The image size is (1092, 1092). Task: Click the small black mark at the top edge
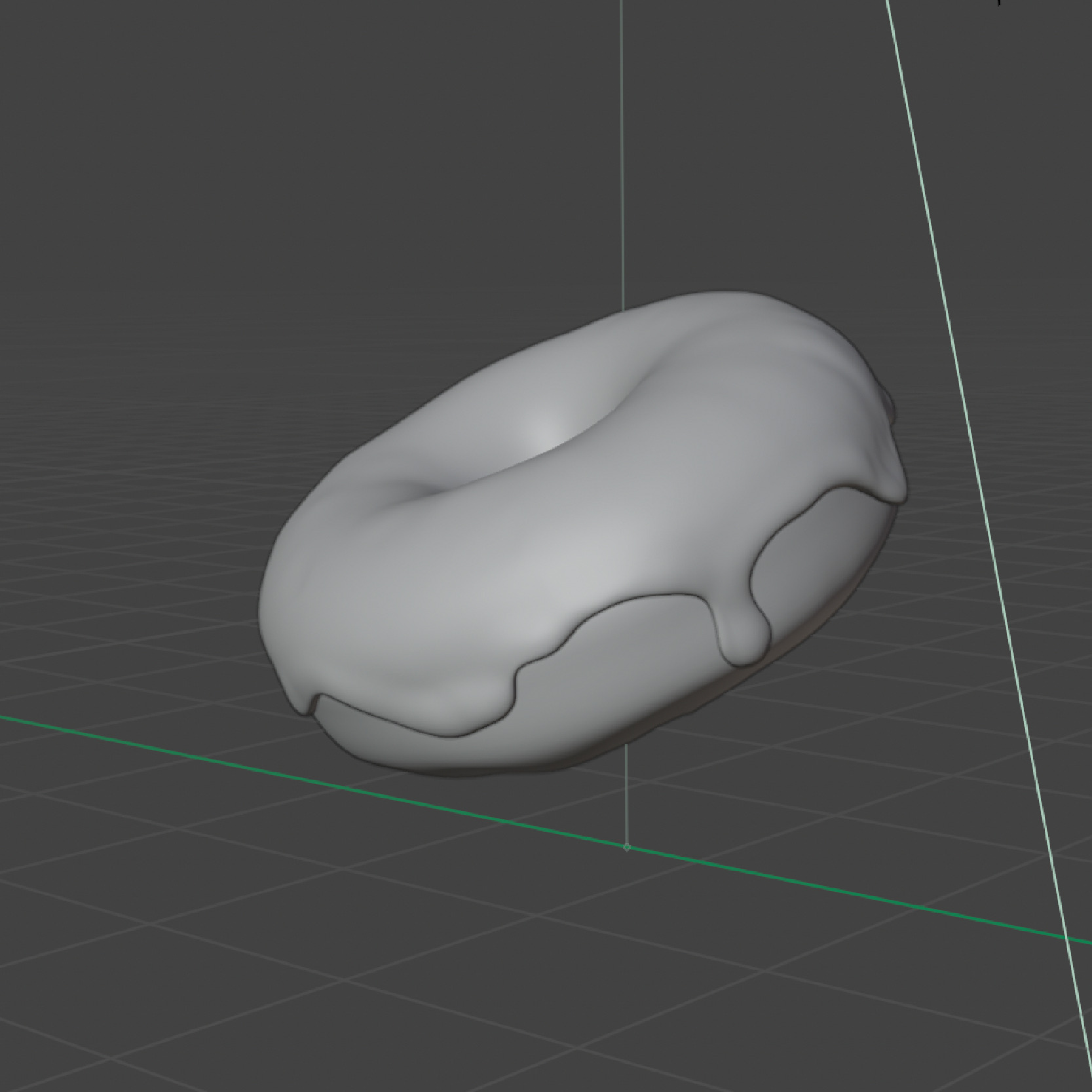[x=999, y=3]
